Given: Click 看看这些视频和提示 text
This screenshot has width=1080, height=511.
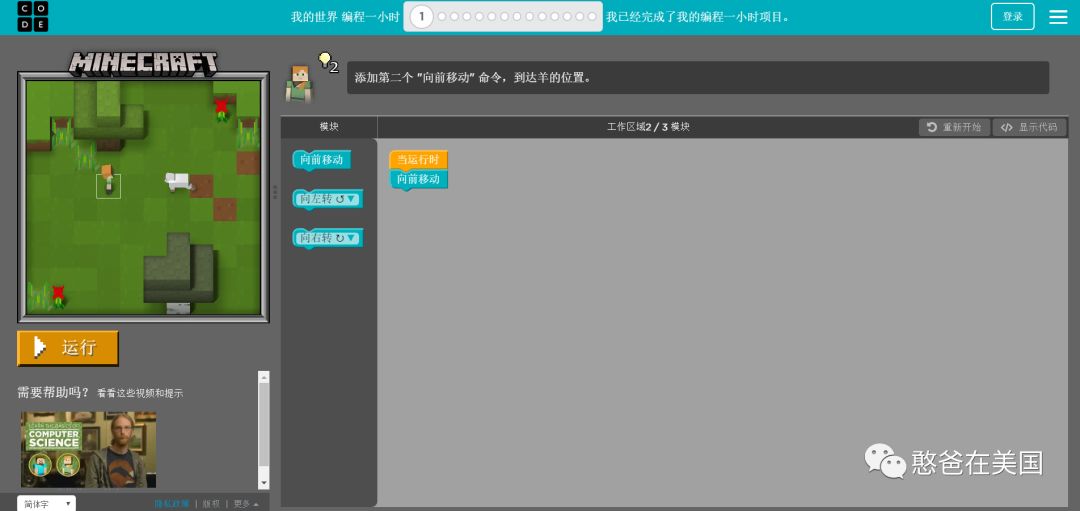Looking at the screenshot, I should pyautogui.click(x=140, y=393).
